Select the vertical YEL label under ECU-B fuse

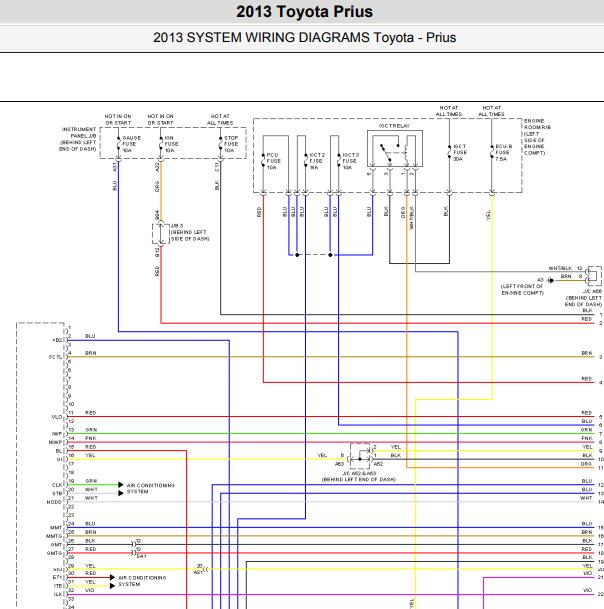pos(488,215)
